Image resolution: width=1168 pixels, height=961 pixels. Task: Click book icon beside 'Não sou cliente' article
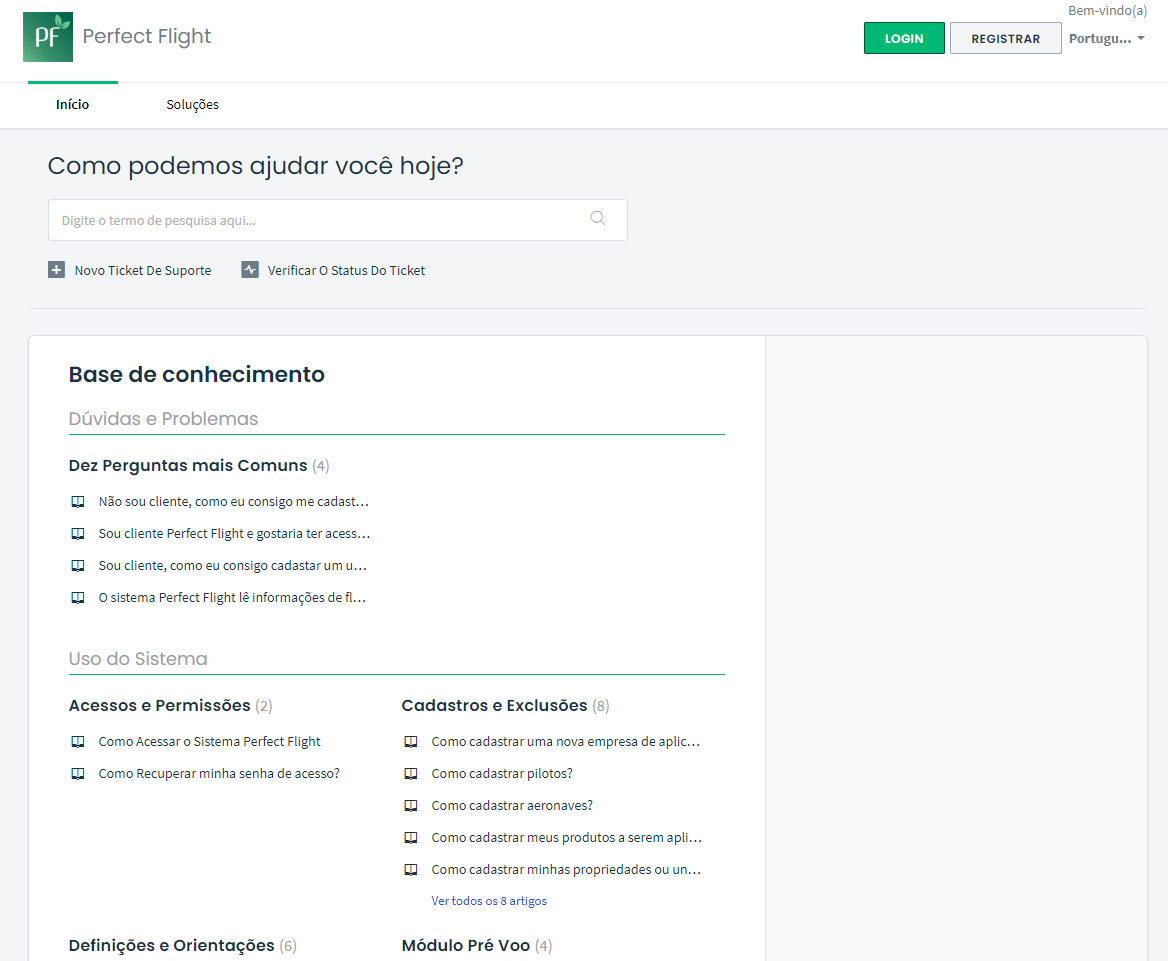tap(77, 501)
